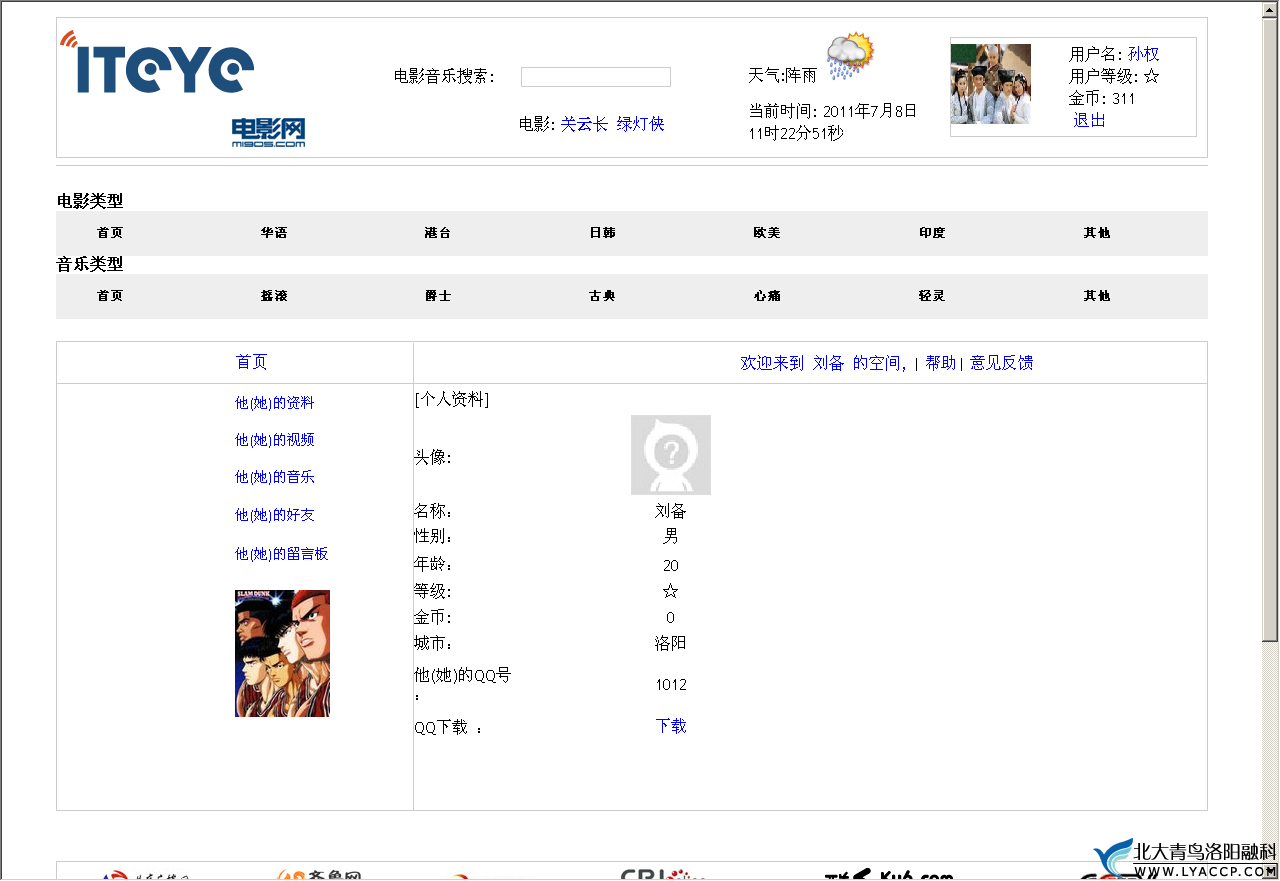Open 他(她)的资料 profile link
1280x881 pixels.
pos(275,403)
